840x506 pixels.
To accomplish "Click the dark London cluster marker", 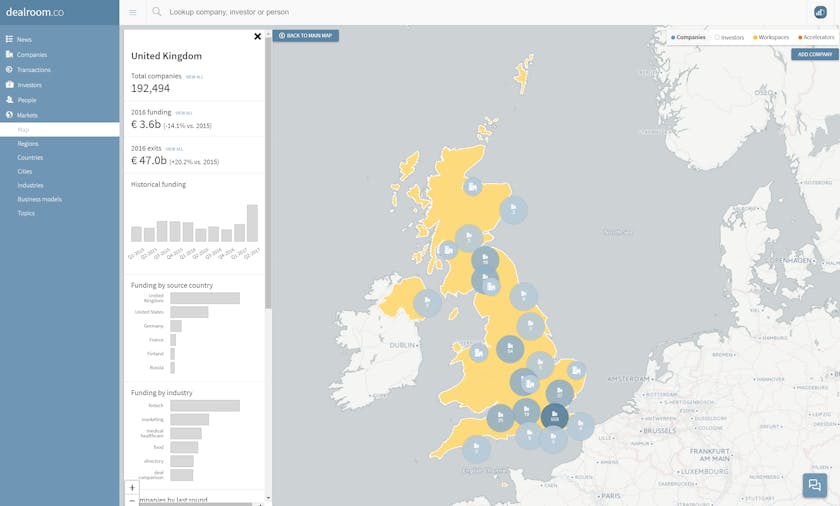I will click(x=554, y=417).
